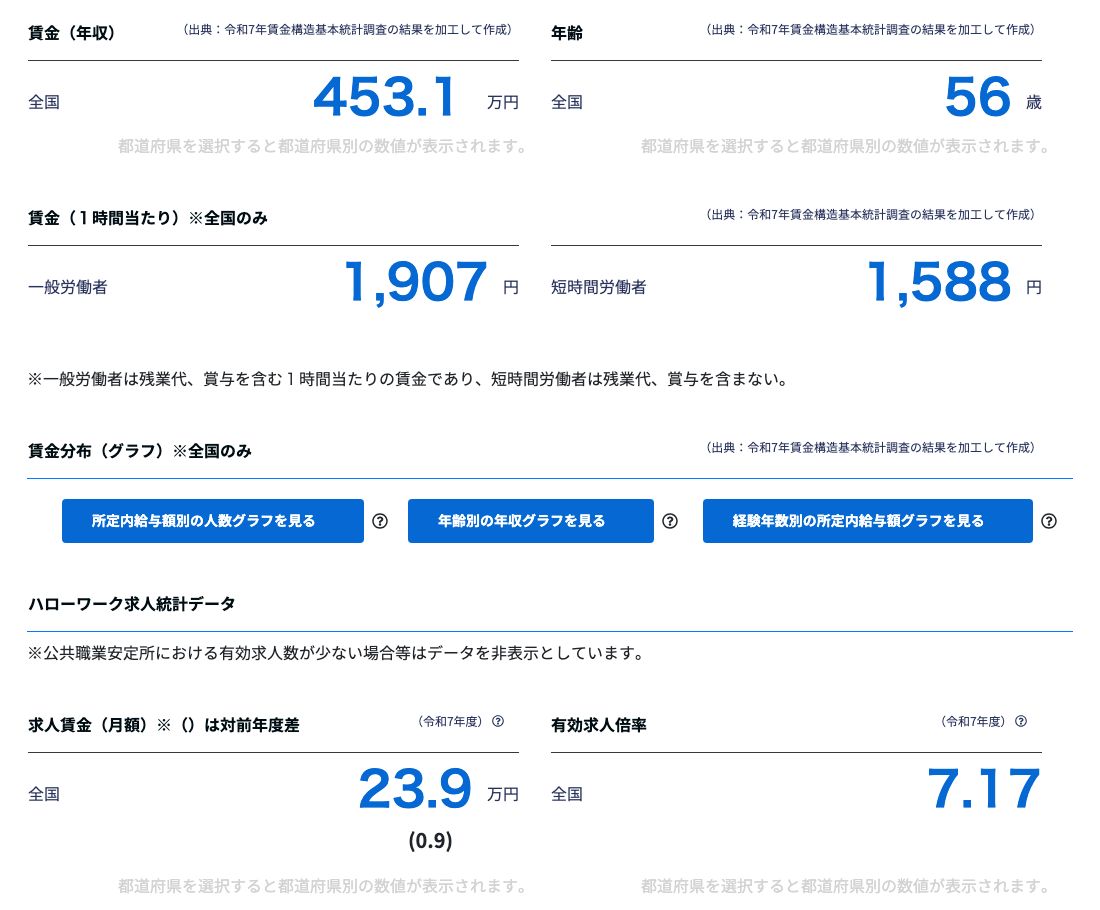Click the 賃金（1時間当たり）※全国のみ heading
This screenshot has height=910, width=1100.
tap(147, 218)
